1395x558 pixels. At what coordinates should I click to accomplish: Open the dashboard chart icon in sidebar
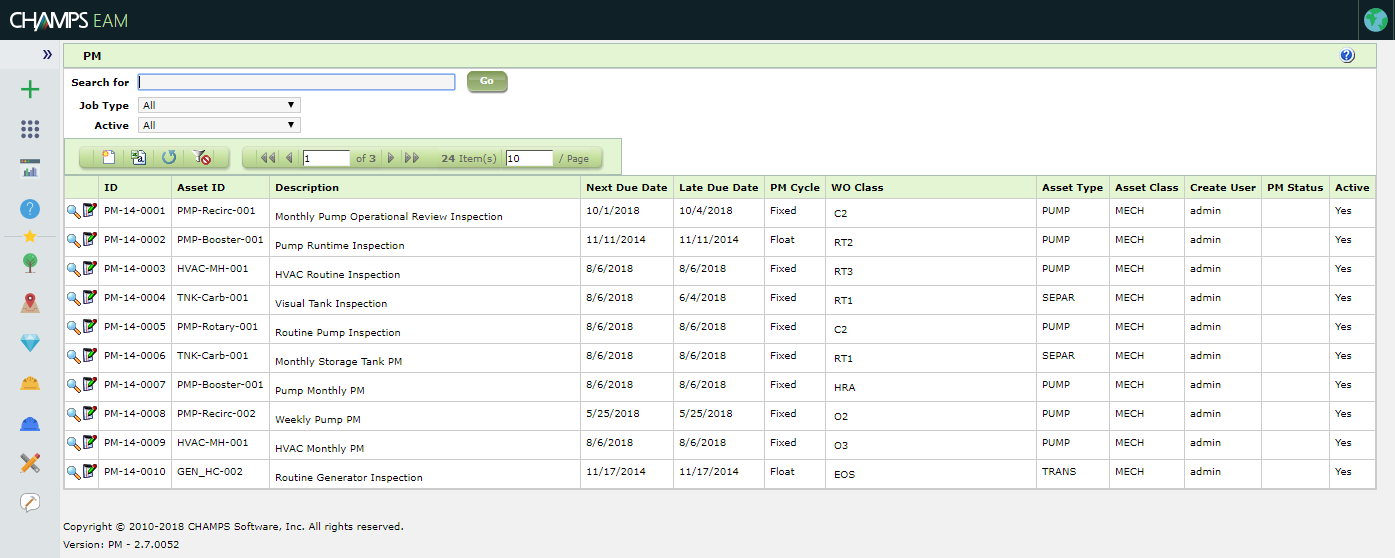click(x=30, y=168)
